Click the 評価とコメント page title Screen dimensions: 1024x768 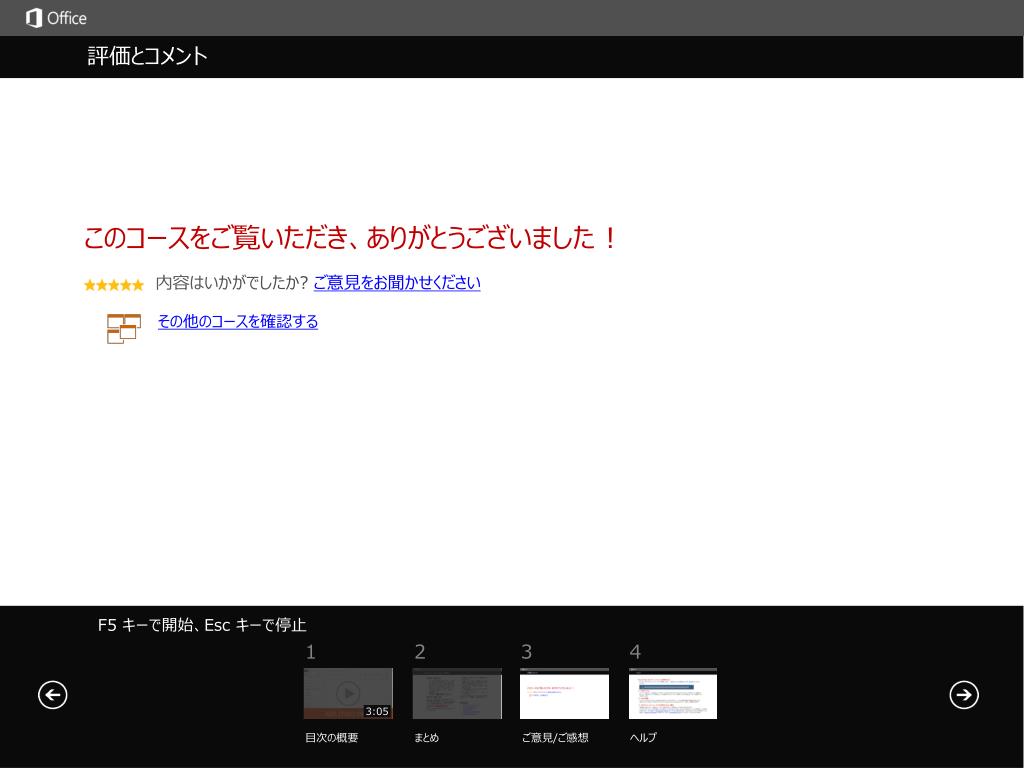pos(148,56)
